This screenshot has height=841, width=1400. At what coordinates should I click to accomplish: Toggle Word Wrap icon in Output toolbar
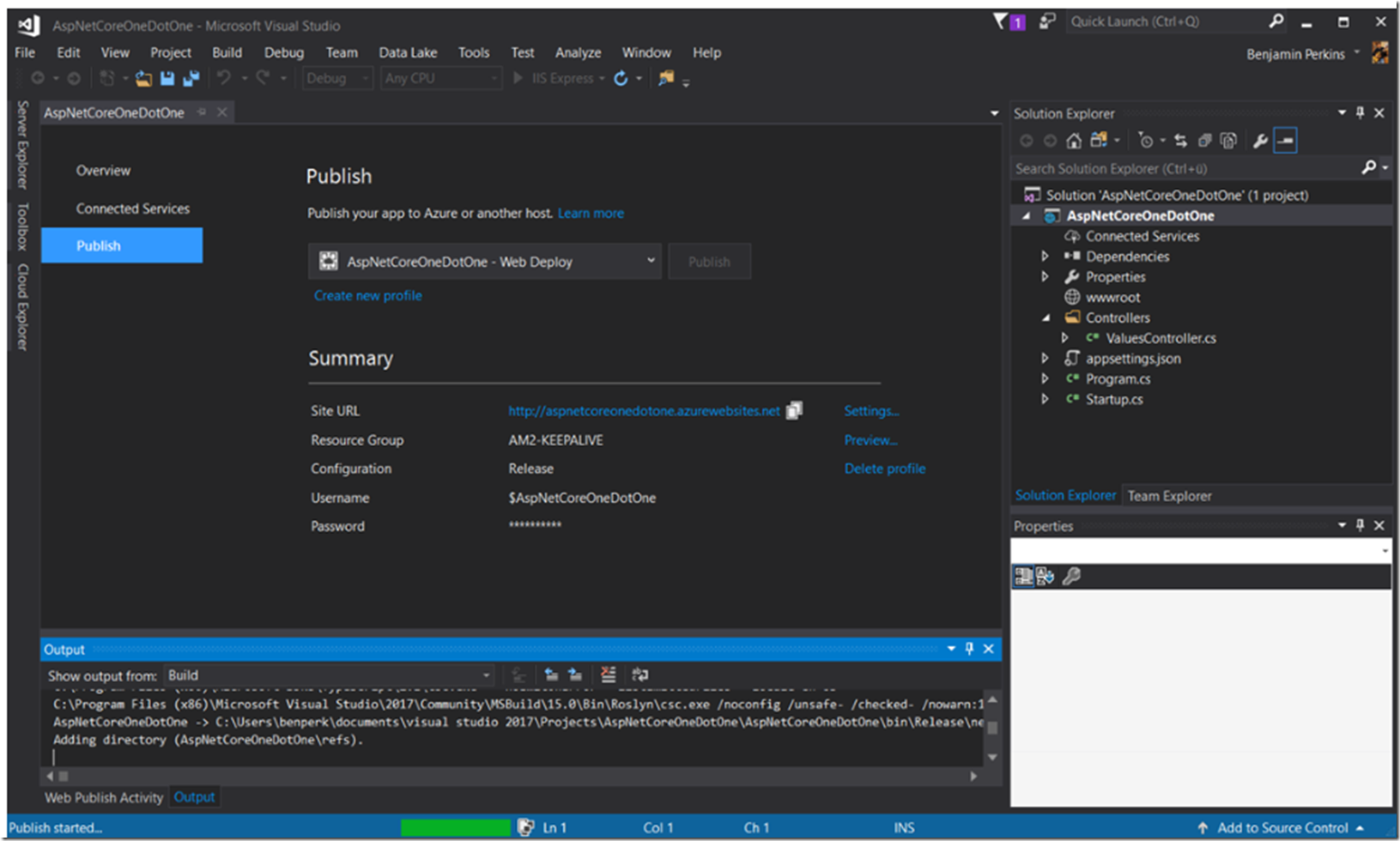[640, 675]
